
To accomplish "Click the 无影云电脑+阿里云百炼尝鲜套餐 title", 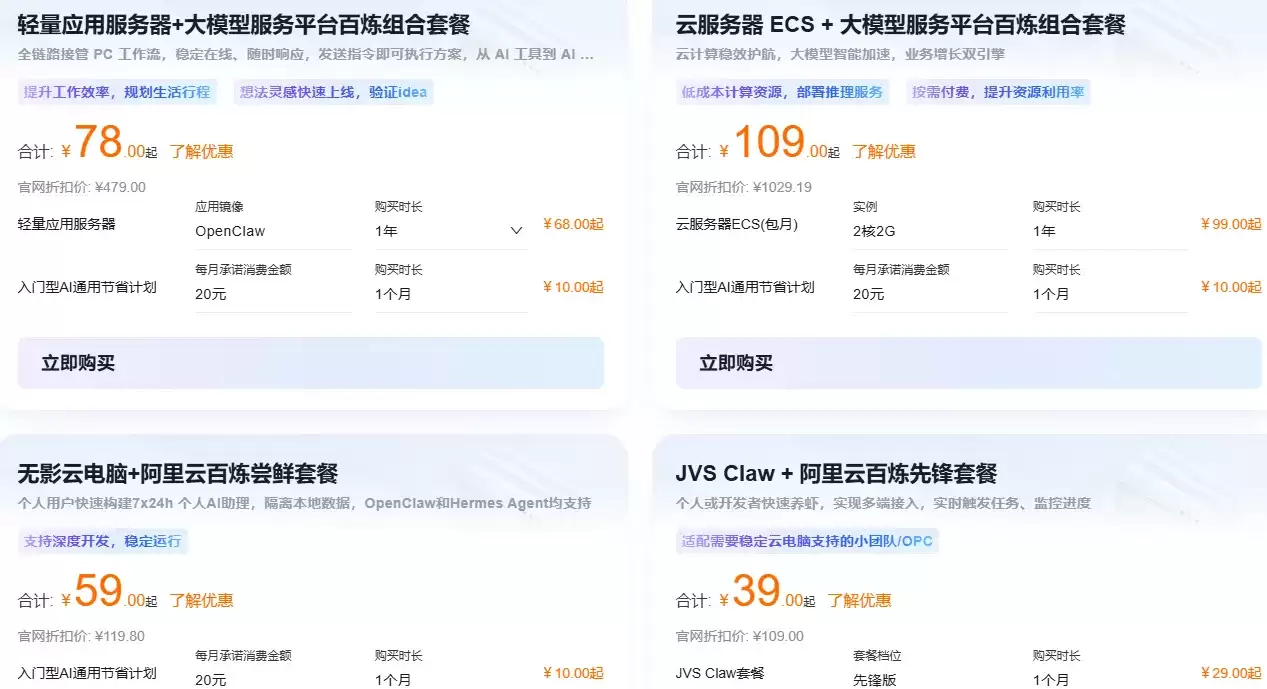I will click(x=178, y=473).
